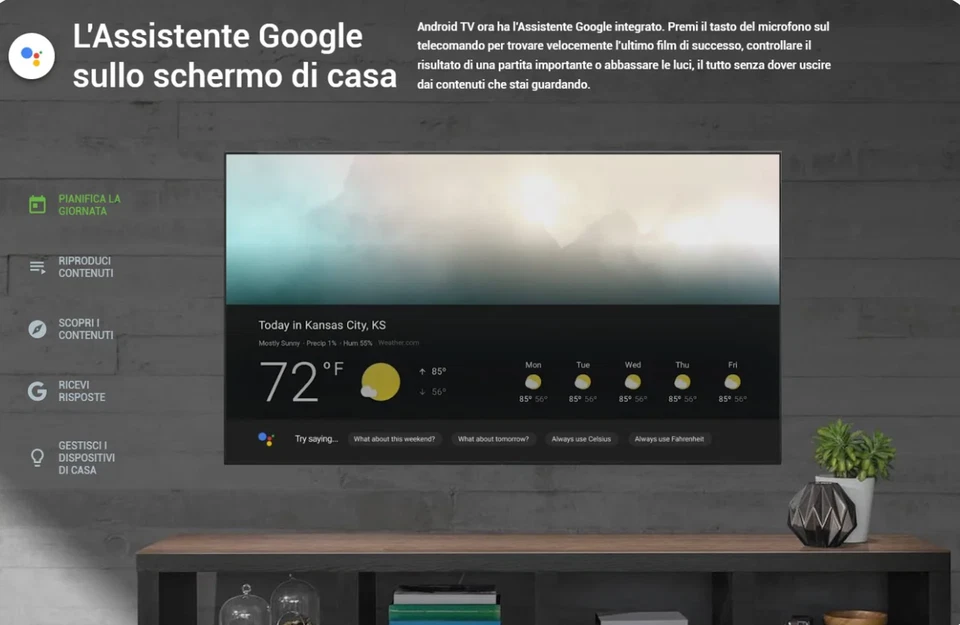The height and width of the screenshot is (625, 960).
Task: Select the compass icon for Scopri i contenuti
Action: [x=37, y=329]
